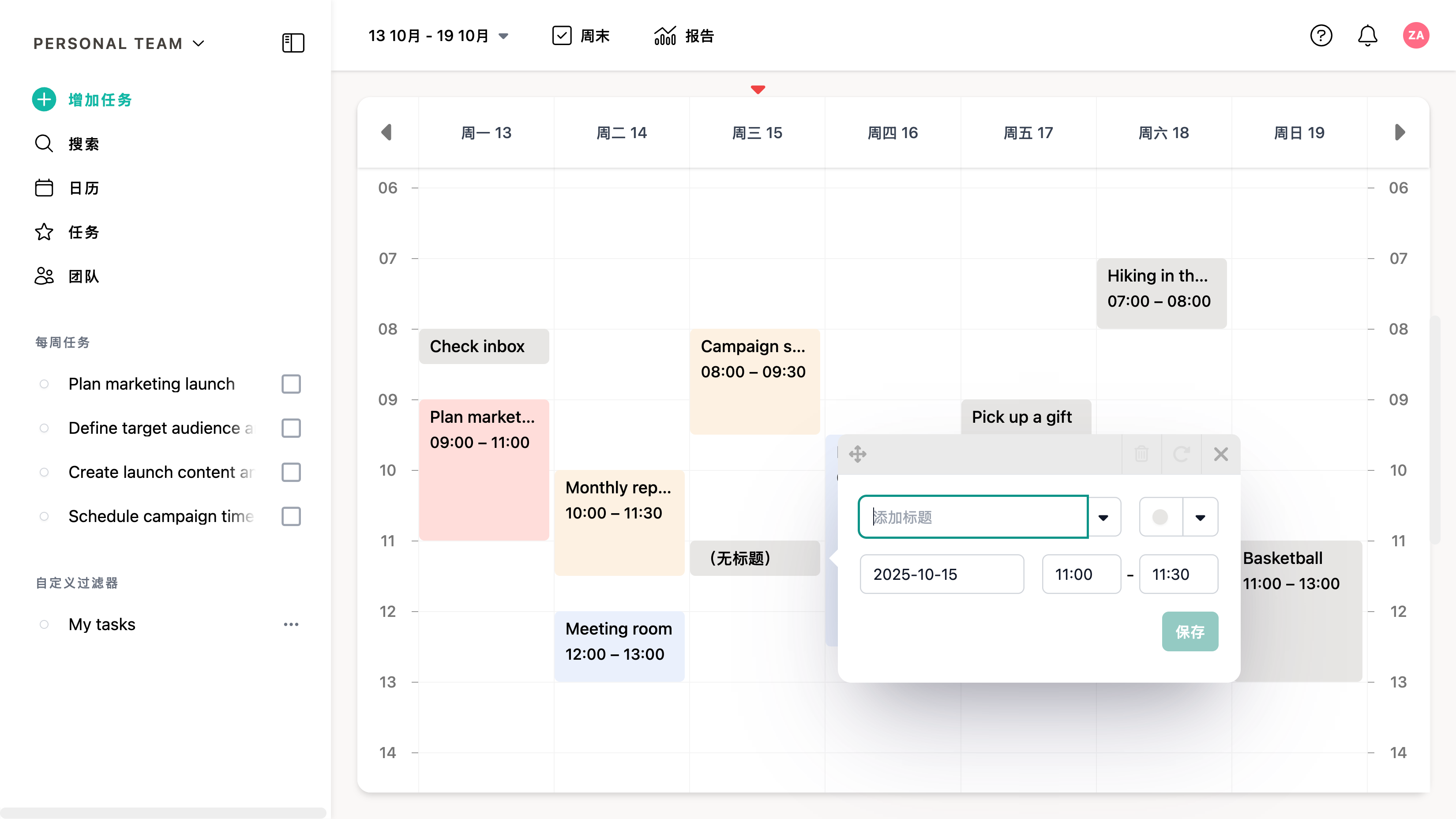Click the 添加标题 title input field

coord(972,517)
